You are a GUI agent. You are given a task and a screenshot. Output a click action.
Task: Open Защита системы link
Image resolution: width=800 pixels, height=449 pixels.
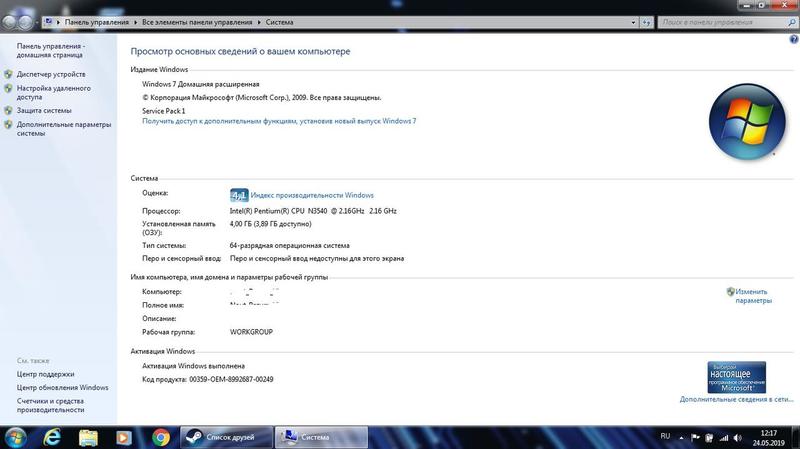pos(44,110)
